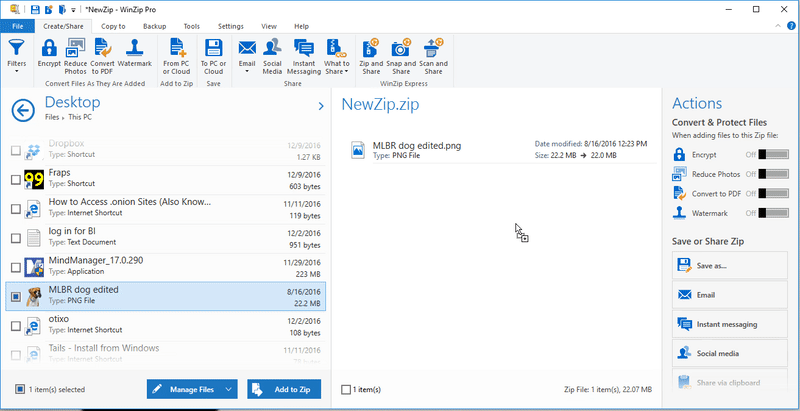The height and width of the screenshot is (411, 800).
Task: Click the Social media action button
Action: point(730,353)
